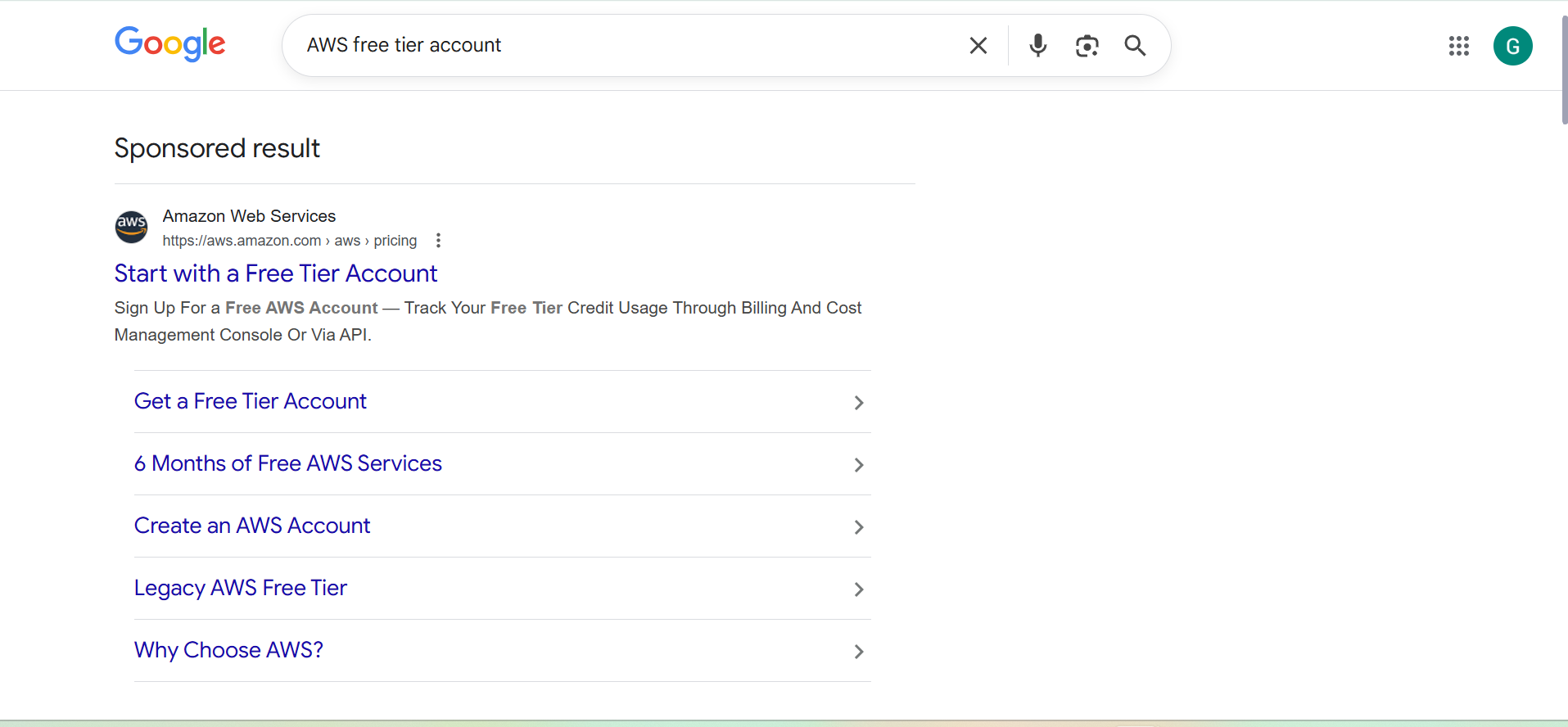The image size is (1568, 727).
Task: Open the three-dot menu next to the pricing URL
Action: coord(439,241)
